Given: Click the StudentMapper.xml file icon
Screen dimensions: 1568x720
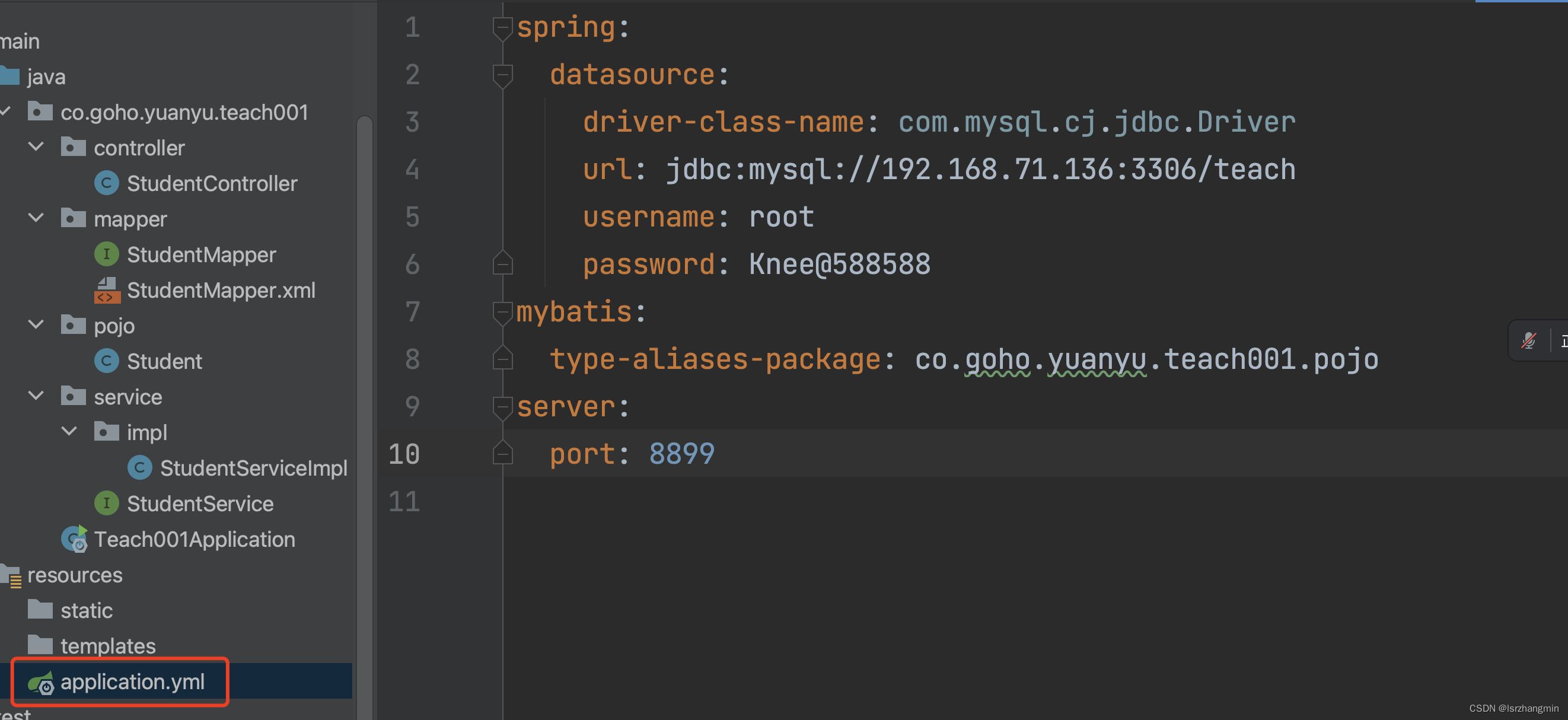Looking at the screenshot, I should [x=107, y=290].
